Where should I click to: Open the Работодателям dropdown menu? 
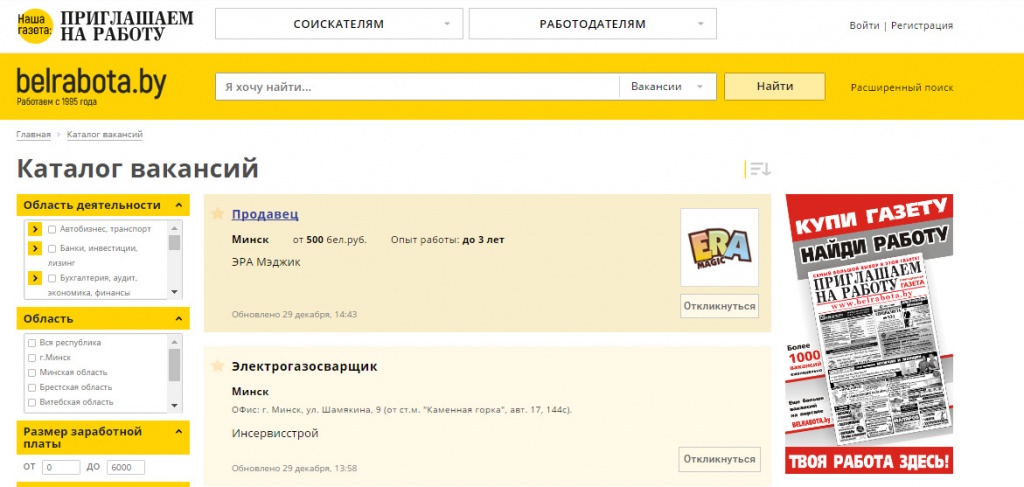[x=592, y=24]
